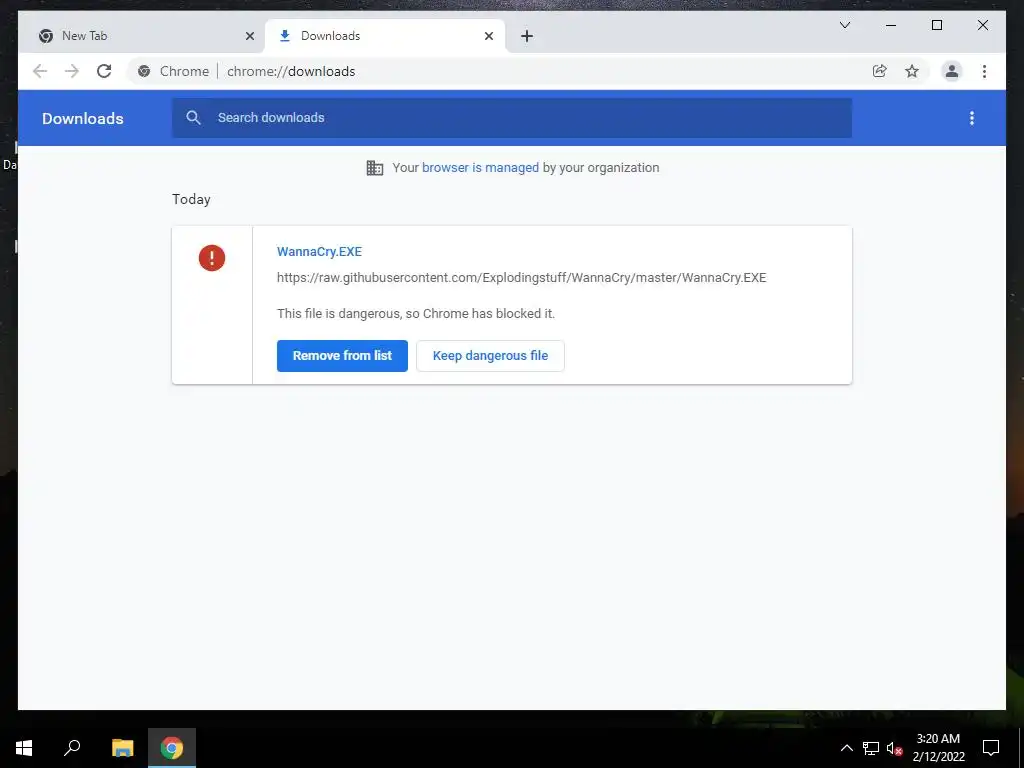1024x768 pixels.
Task: Click the managed organization building icon
Action: point(375,168)
